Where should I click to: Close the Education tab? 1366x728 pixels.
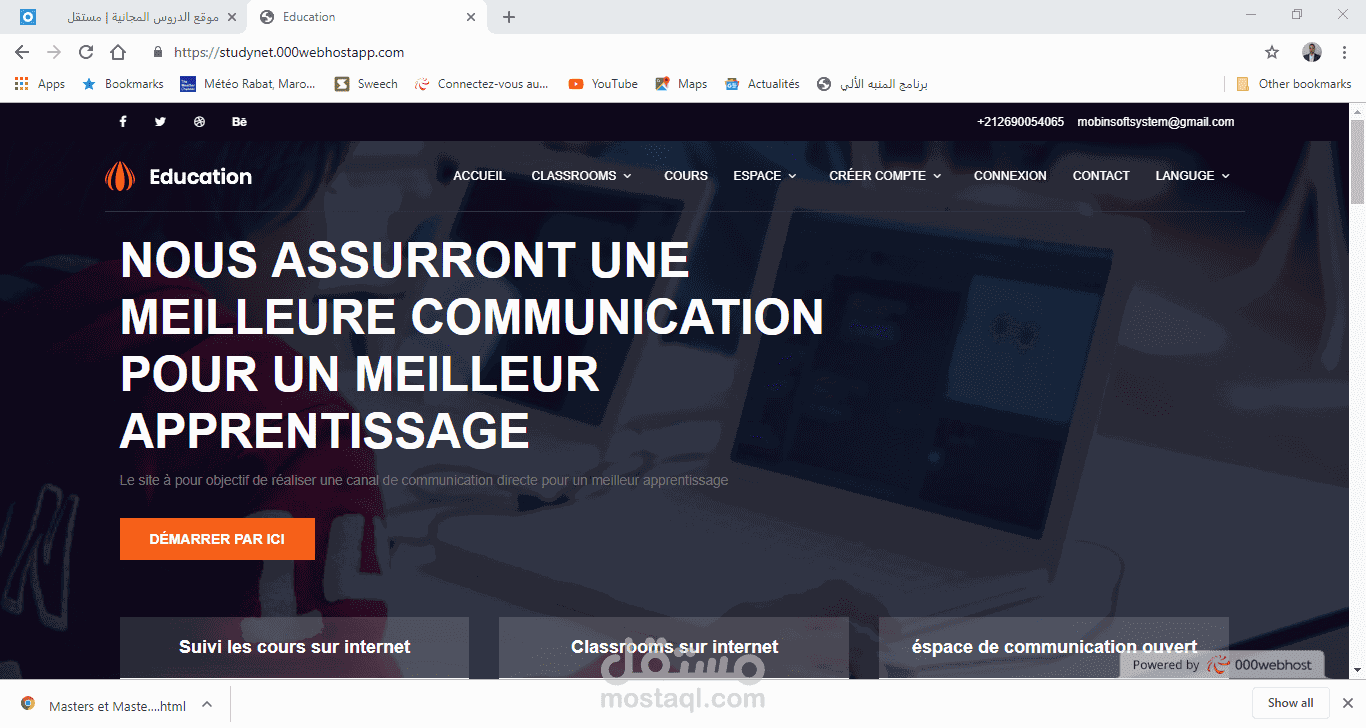click(471, 17)
